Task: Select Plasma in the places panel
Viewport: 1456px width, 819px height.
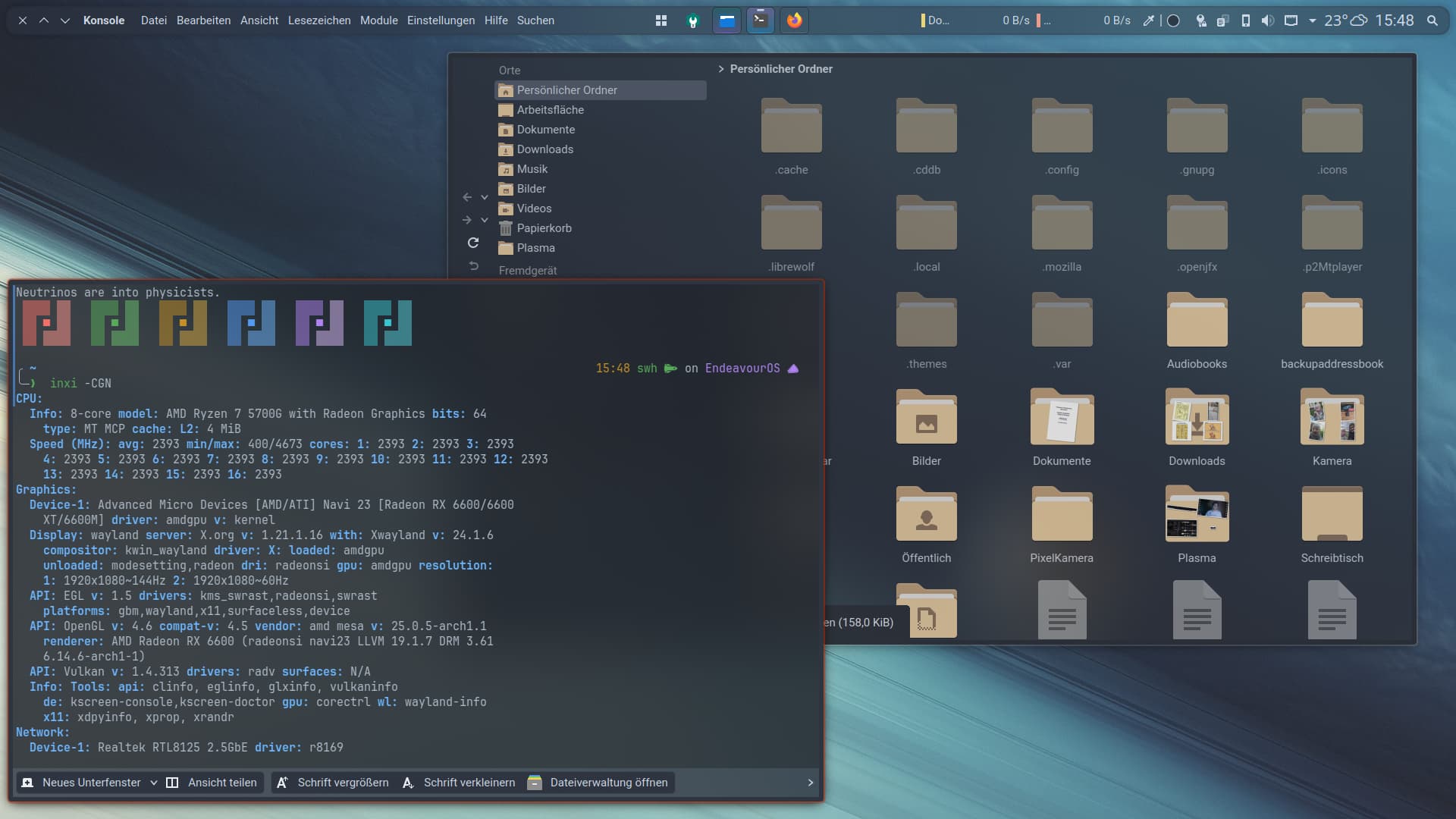Action: point(601,248)
